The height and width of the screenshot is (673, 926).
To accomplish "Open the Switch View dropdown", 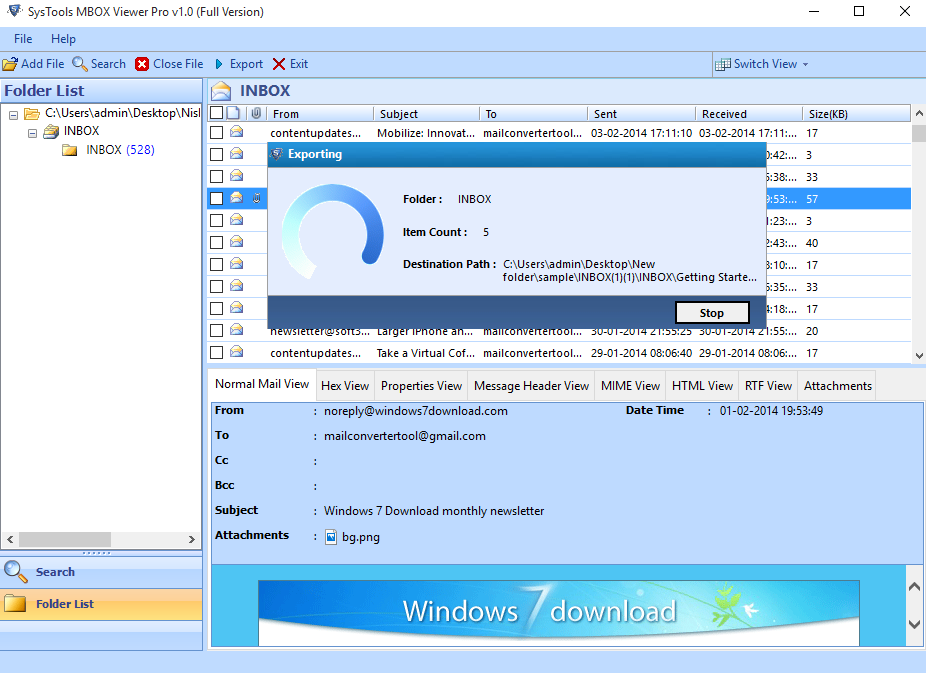I will point(761,64).
